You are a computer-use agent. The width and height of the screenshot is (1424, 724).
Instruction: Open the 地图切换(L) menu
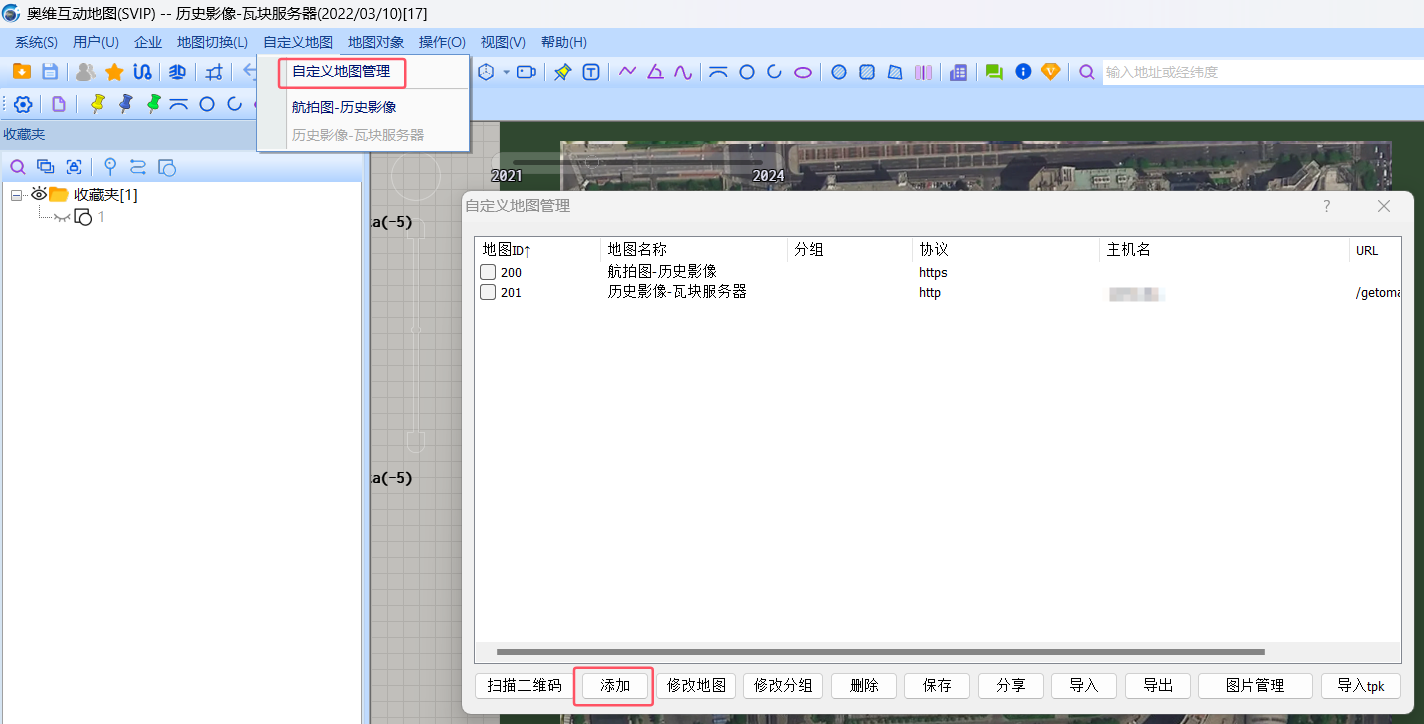point(212,42)
